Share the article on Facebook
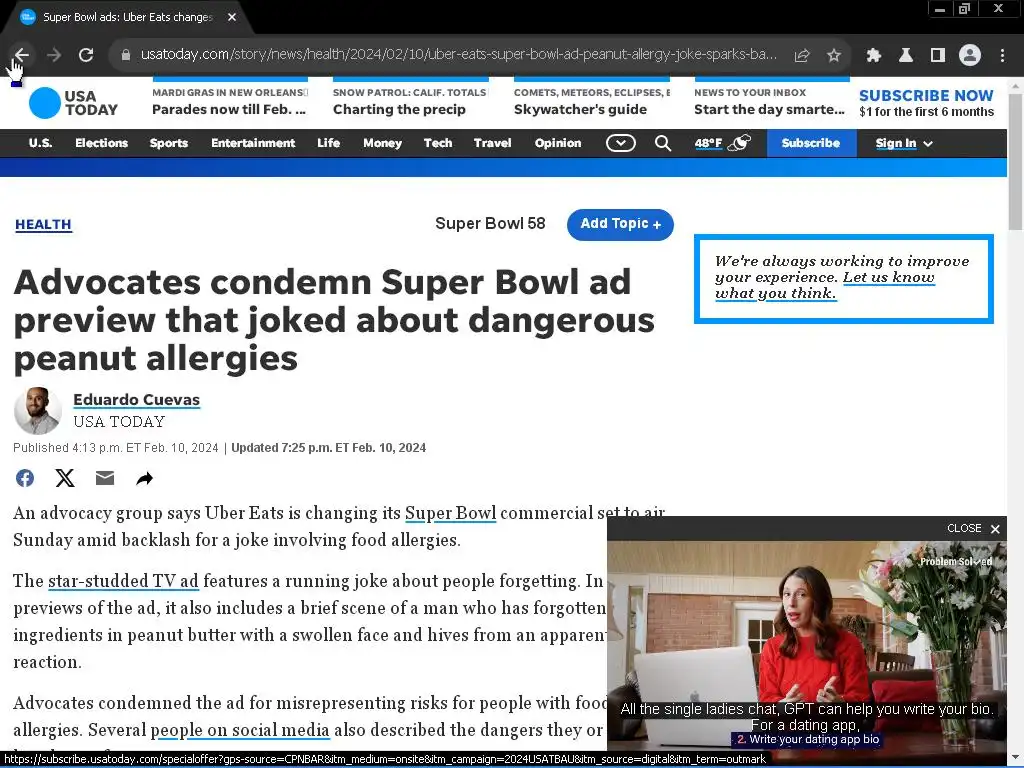1024x768 pixels. coord(25,478)
